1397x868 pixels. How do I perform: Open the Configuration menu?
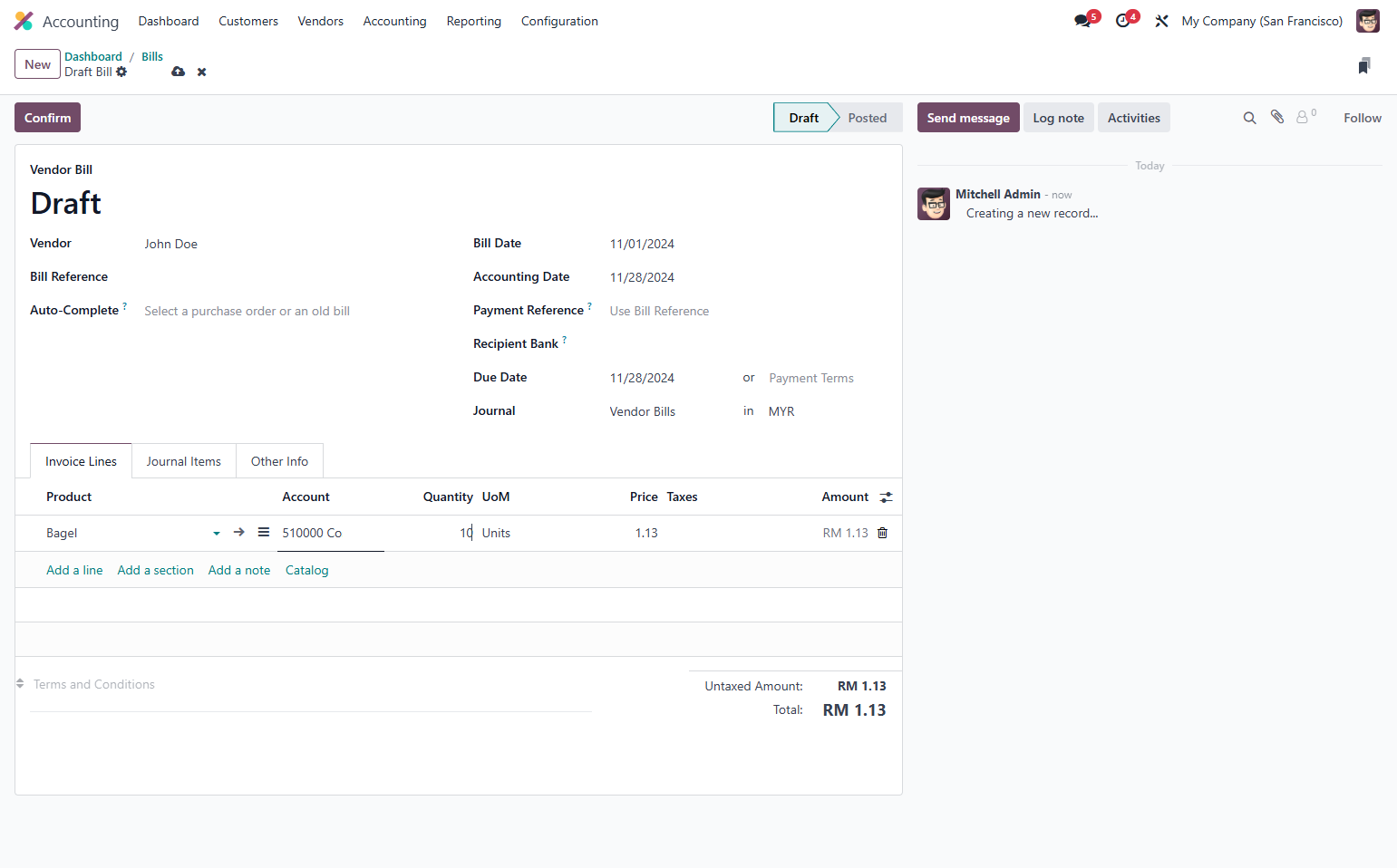click(559, 21)
